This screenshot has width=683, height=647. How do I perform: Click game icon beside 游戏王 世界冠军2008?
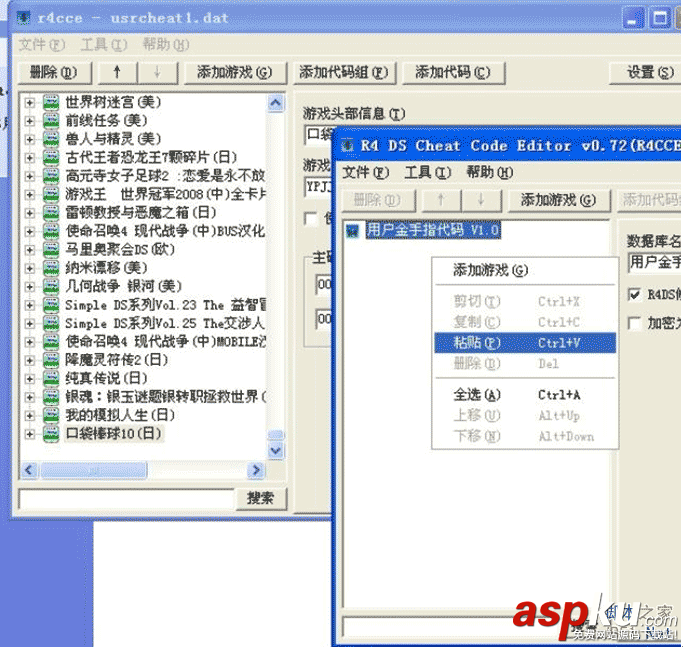point(51,194)
